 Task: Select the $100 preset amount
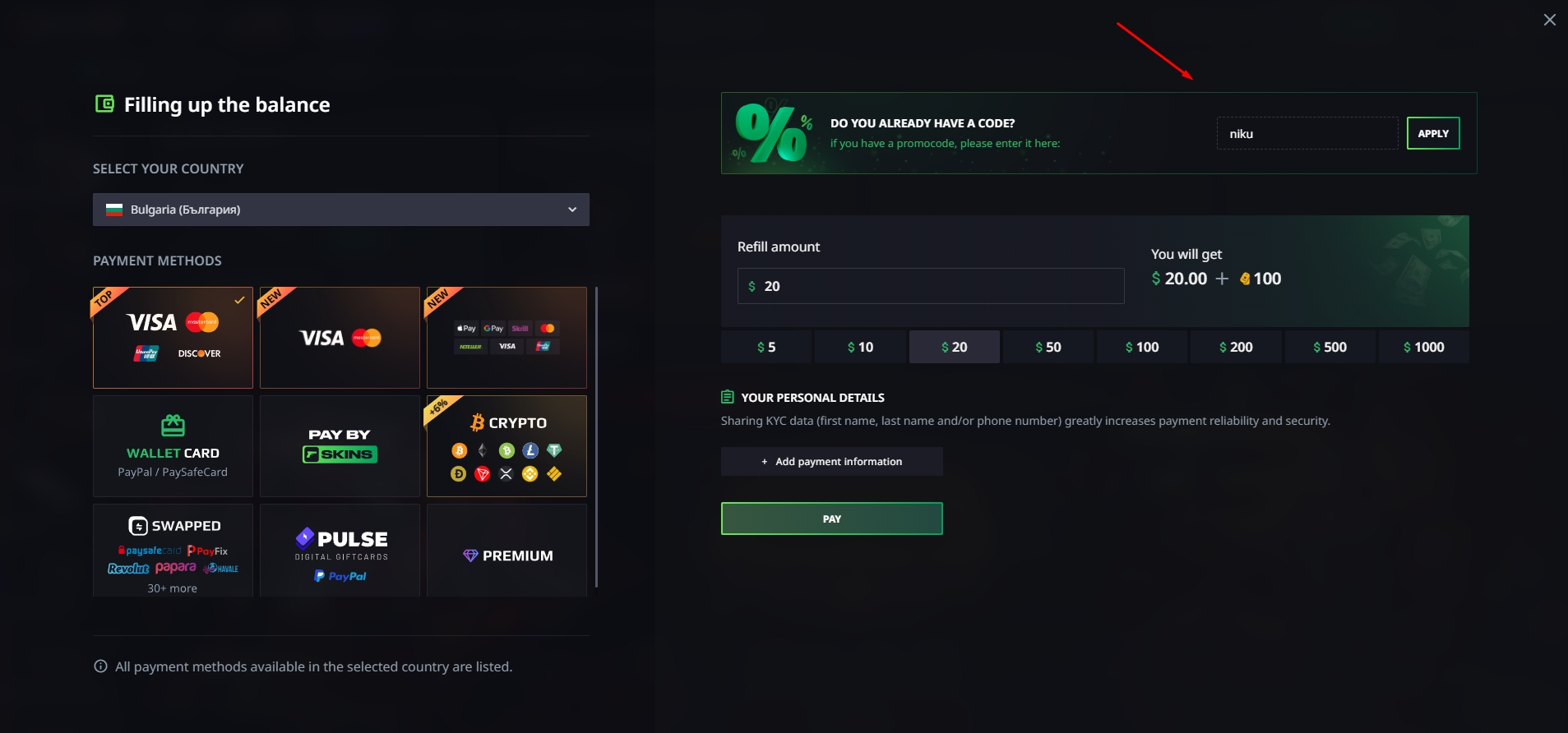click(1142, 347)
